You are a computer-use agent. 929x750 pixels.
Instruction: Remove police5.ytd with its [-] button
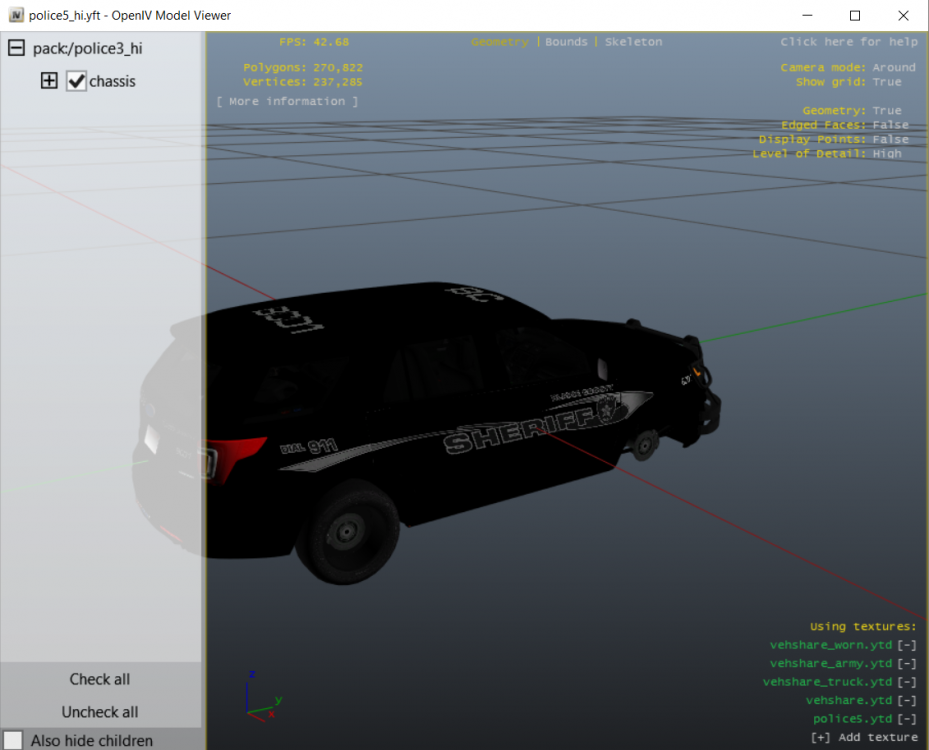(x=906, y=719)
